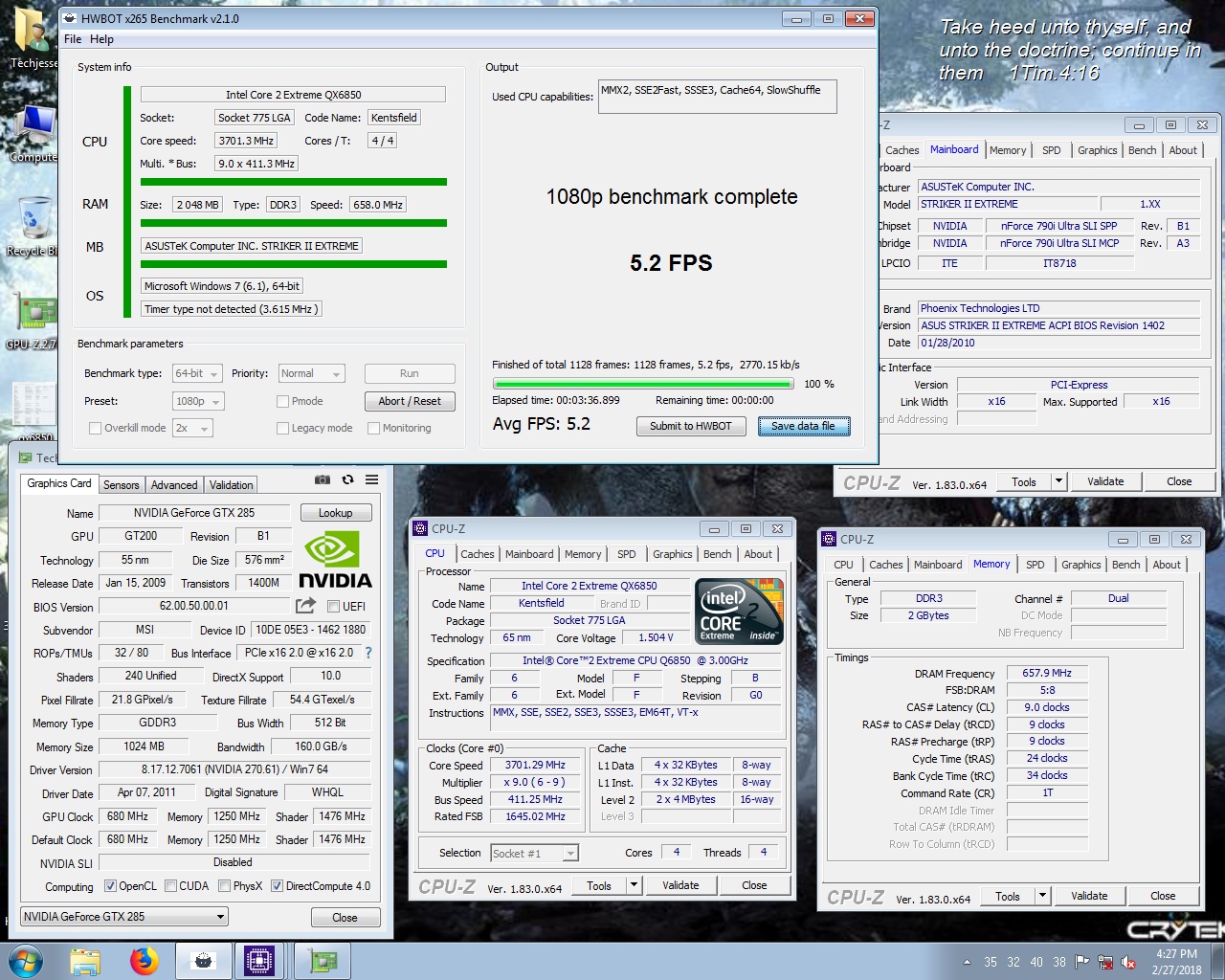Open SPD tab in CPU-Z Memory window
The height and width of the screenshot is (980, 1225).
coord(1036,565)
